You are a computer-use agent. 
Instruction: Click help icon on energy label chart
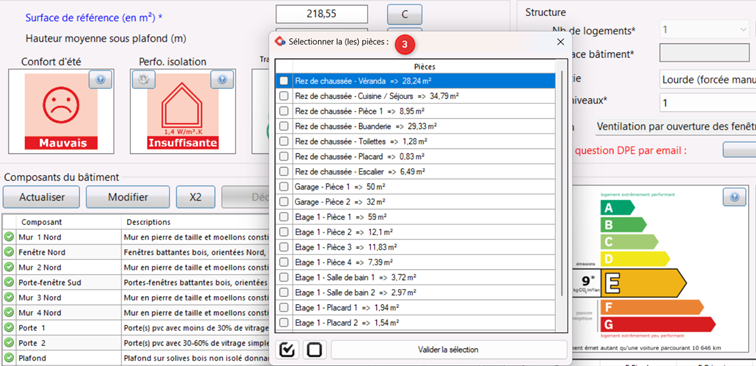(x=734, y=197)
